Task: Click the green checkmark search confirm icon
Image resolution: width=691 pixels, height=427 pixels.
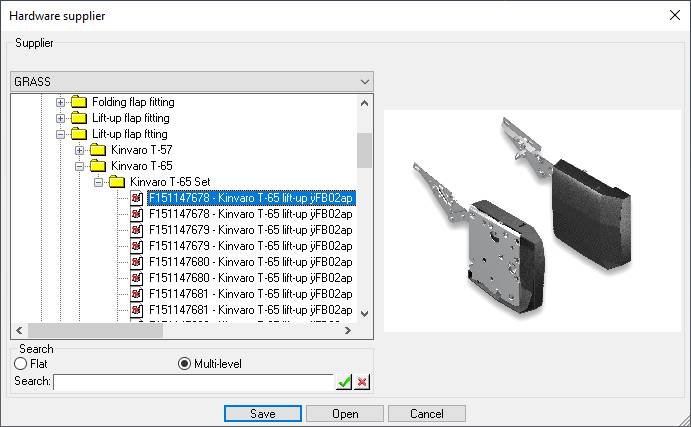Action: point(344,382)
